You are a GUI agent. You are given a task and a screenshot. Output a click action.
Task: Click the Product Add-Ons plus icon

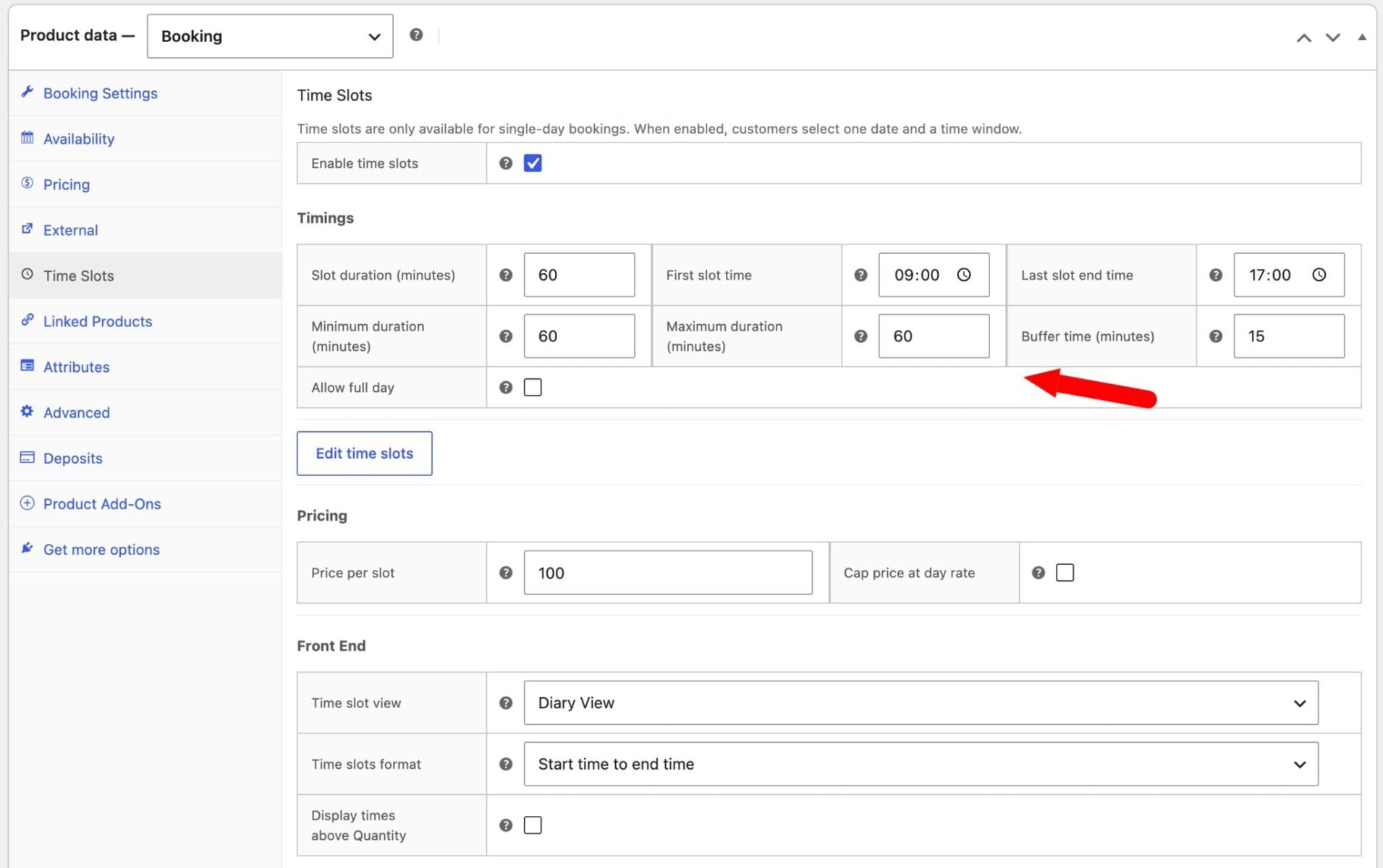pos(28,503)
